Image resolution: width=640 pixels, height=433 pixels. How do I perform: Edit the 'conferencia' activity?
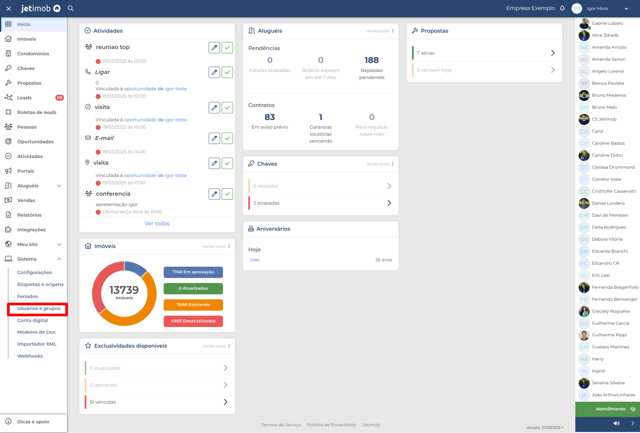214,194
